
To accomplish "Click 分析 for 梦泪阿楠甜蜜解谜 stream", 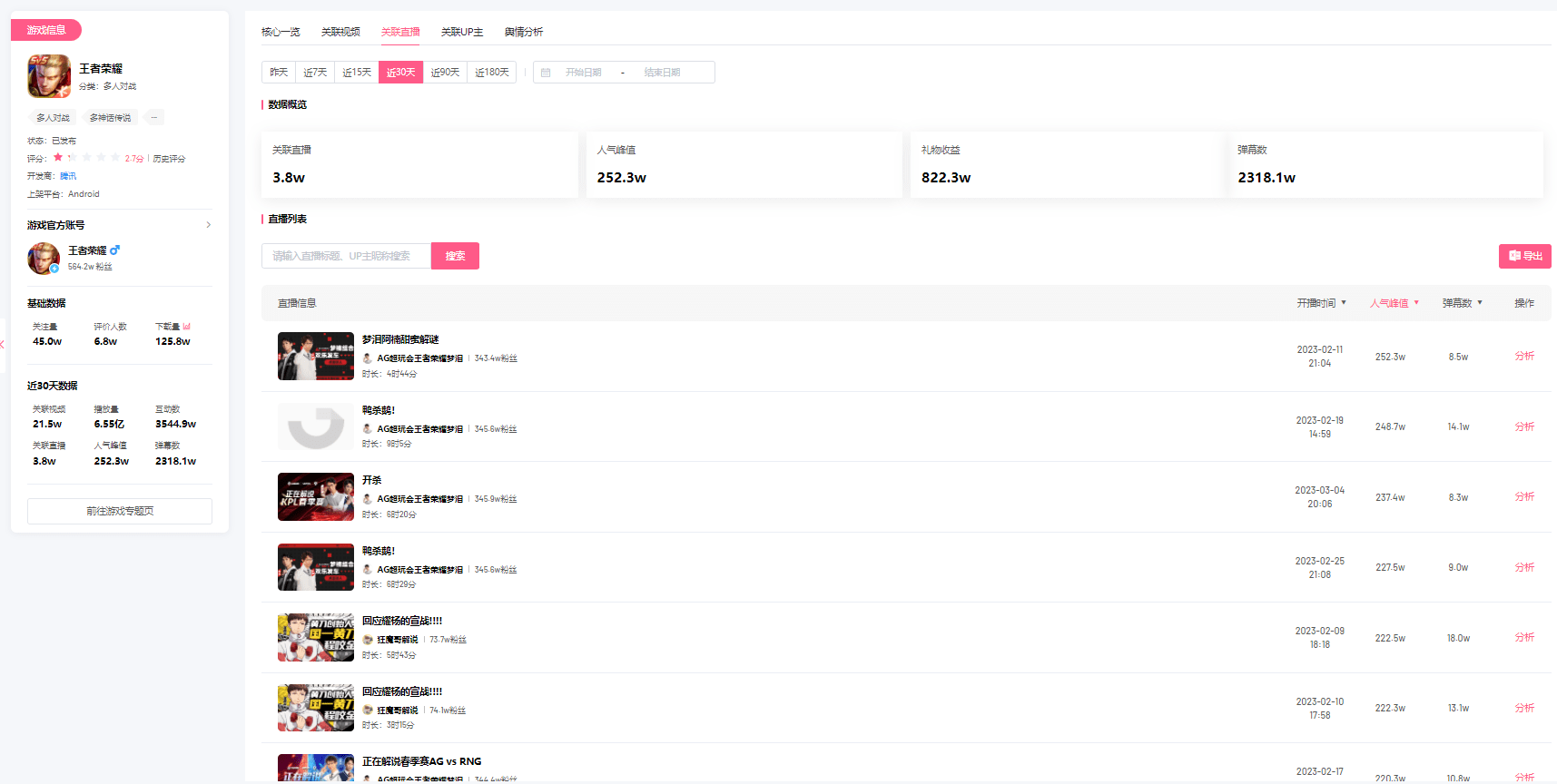I will point(1524,356).
